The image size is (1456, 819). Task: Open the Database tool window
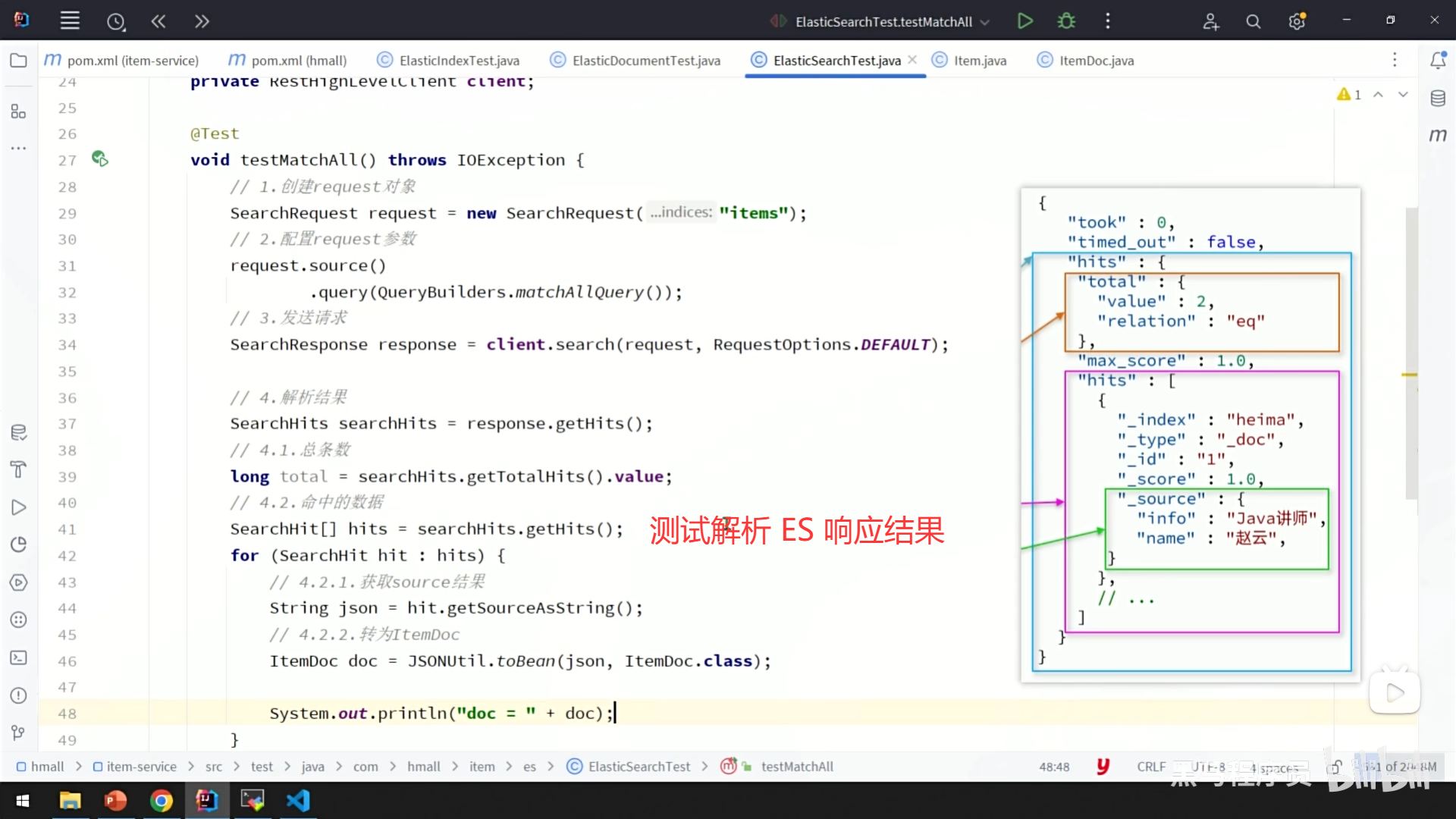pos(1438,98)
